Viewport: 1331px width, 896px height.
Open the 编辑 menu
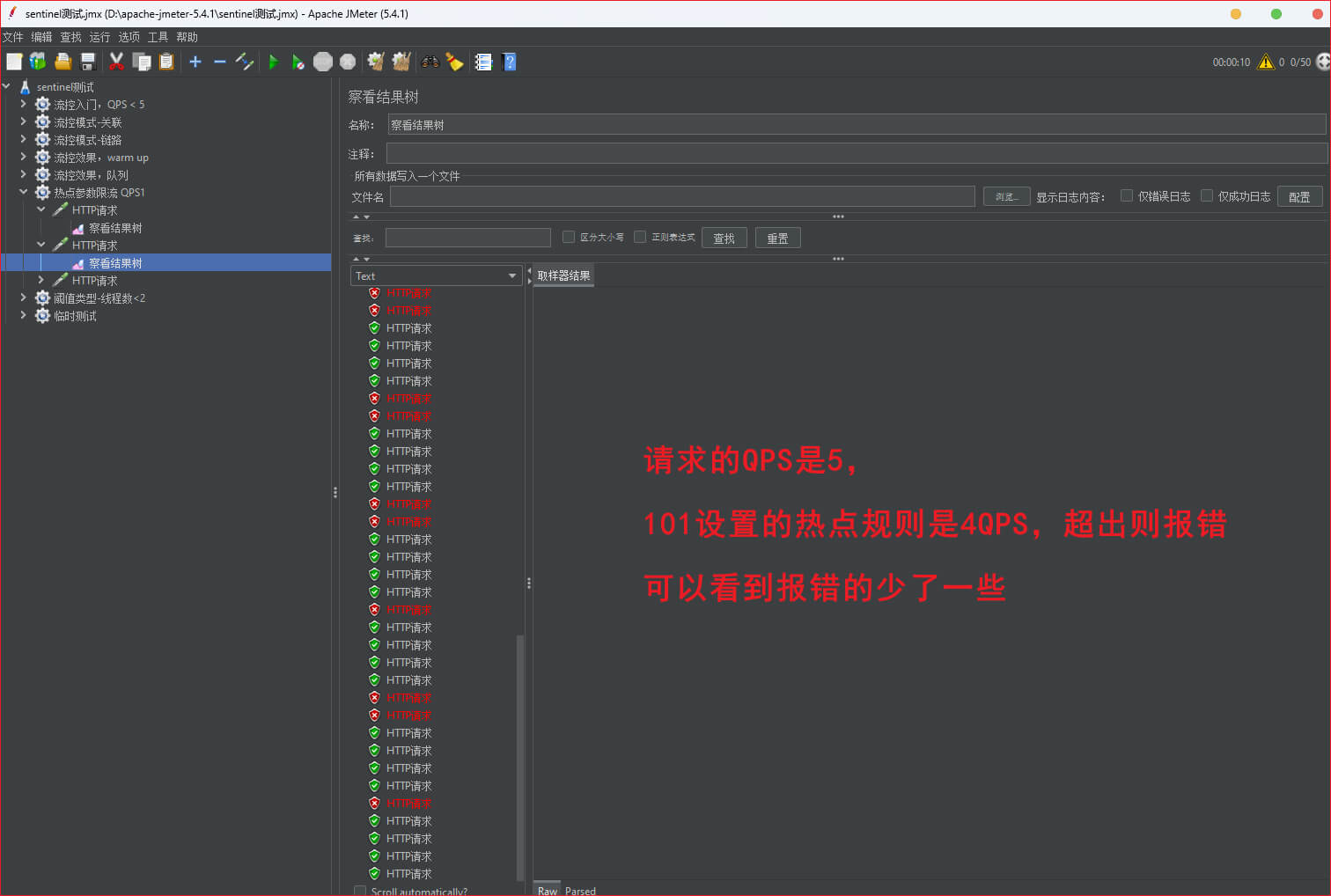42,37
